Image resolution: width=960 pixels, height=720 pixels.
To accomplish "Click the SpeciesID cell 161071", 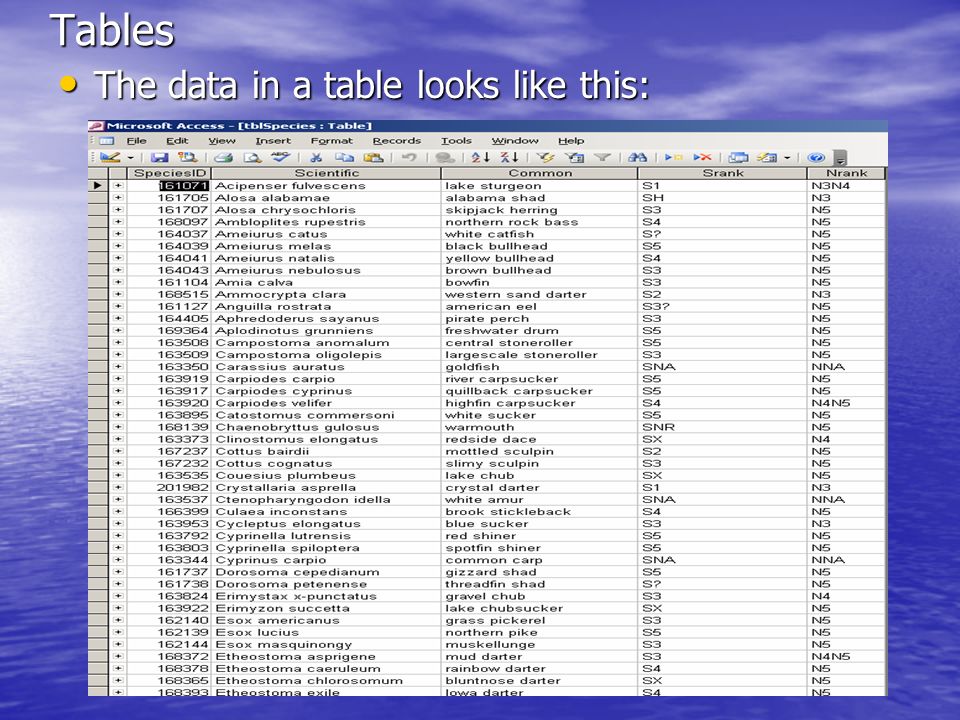I will point(169,186).
